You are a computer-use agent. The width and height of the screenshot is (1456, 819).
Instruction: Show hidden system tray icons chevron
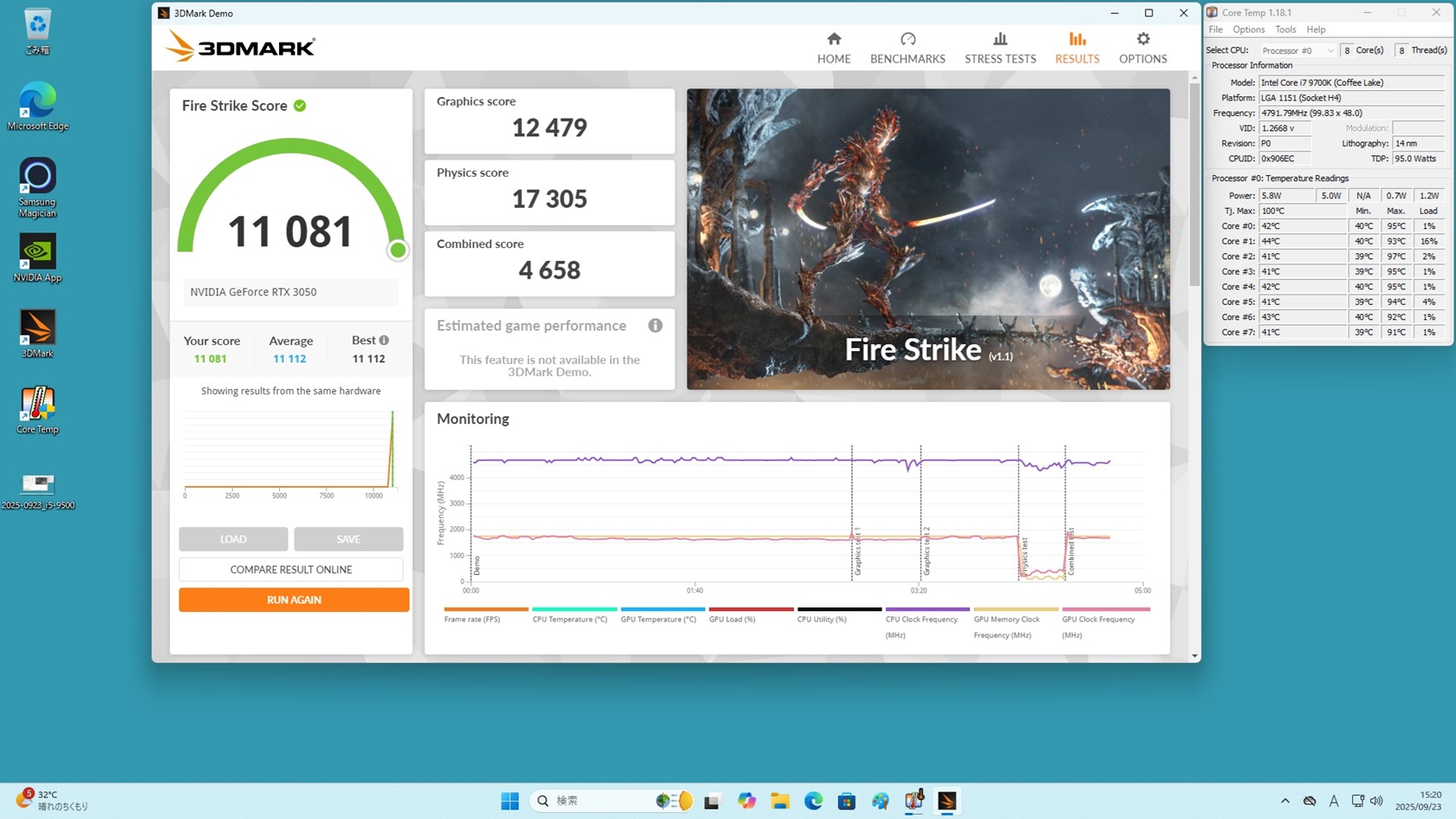tap(1284, 801)
